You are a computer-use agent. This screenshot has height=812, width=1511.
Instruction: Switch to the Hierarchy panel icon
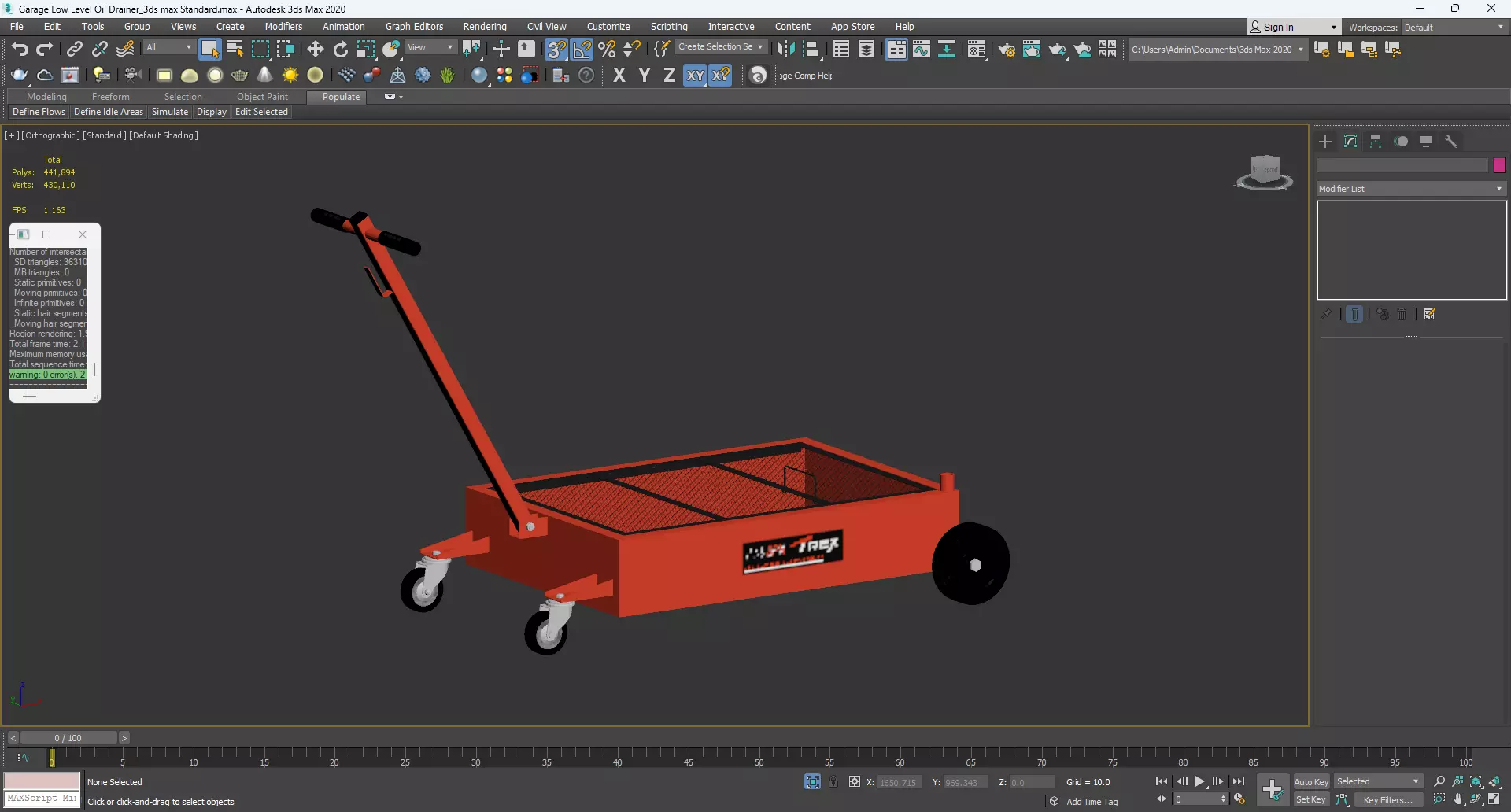(x=1376, y=142)
